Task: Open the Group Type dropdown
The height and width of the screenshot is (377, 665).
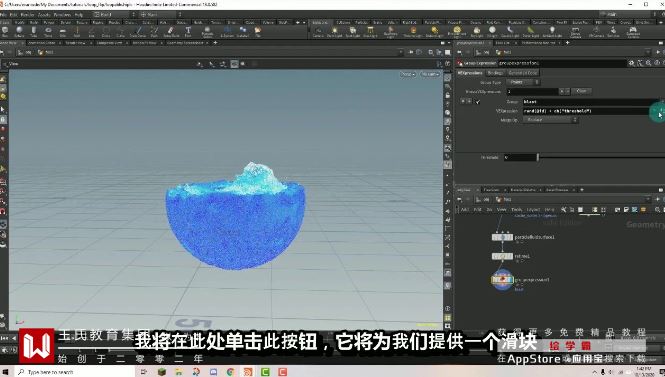Action: tap(523, 82)
